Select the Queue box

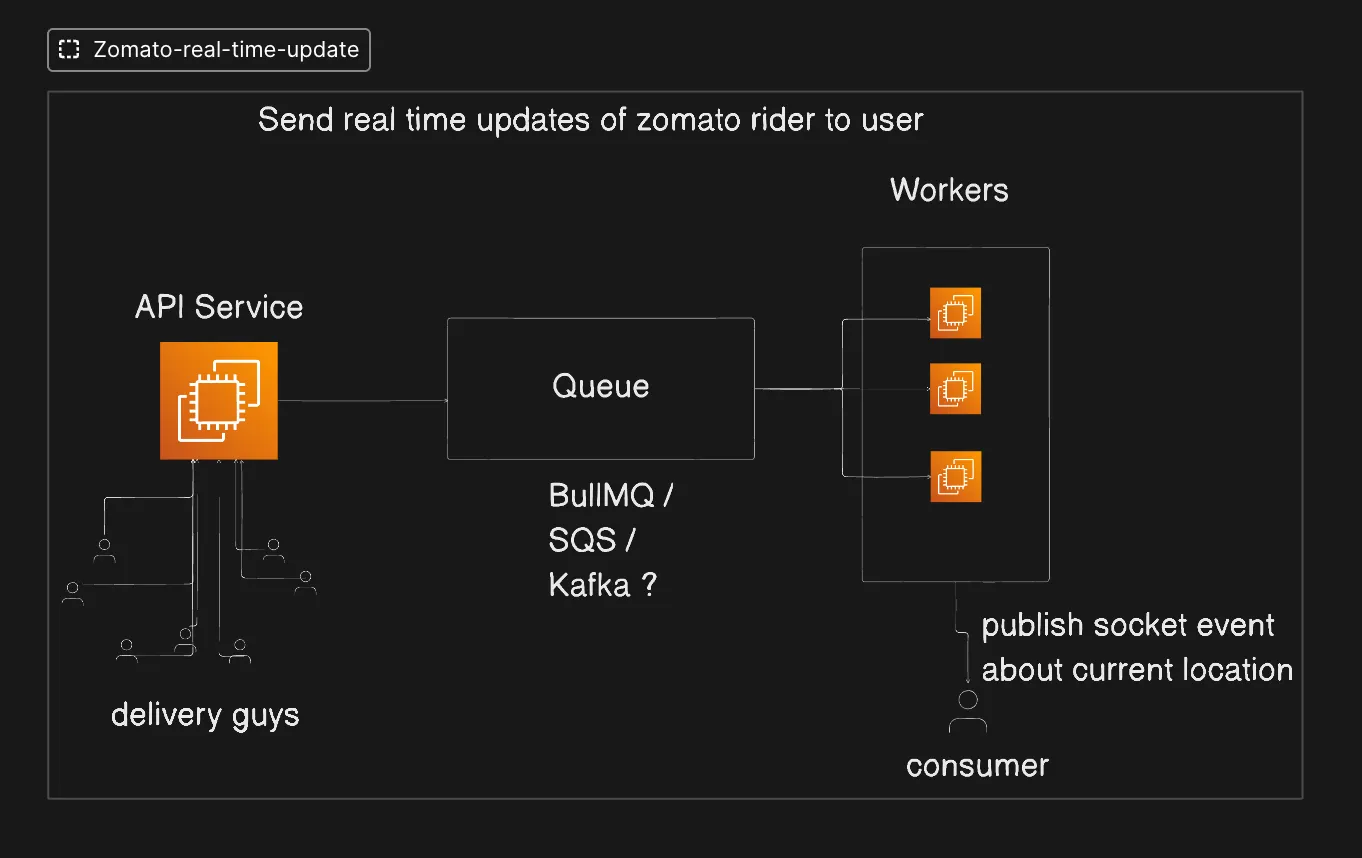(600, 388)
